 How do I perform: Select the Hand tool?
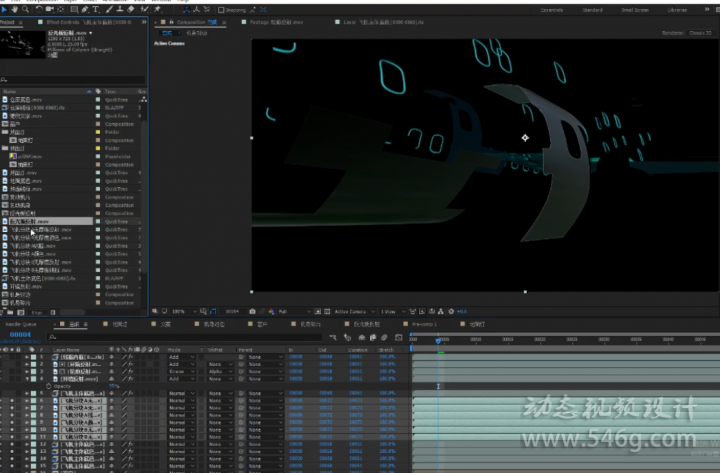[x=15, y=9]
